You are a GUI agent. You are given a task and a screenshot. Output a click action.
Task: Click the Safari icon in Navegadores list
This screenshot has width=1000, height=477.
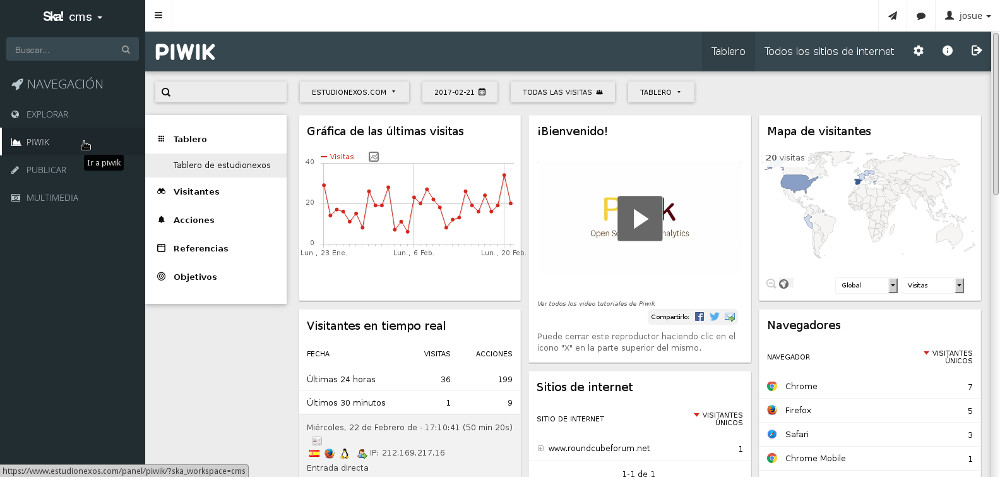click(x=772, y=434)
